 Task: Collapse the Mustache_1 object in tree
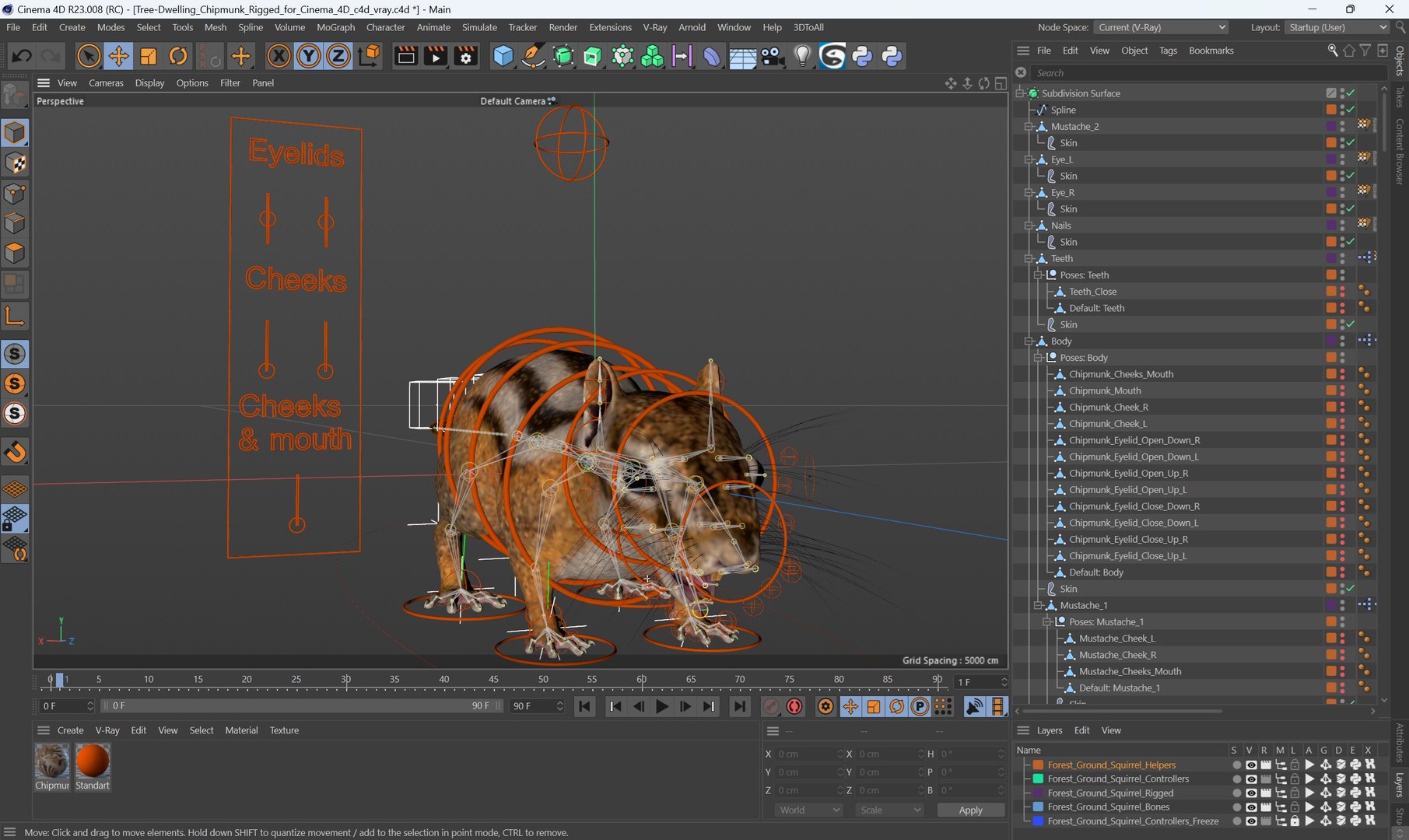[1039, 605]
